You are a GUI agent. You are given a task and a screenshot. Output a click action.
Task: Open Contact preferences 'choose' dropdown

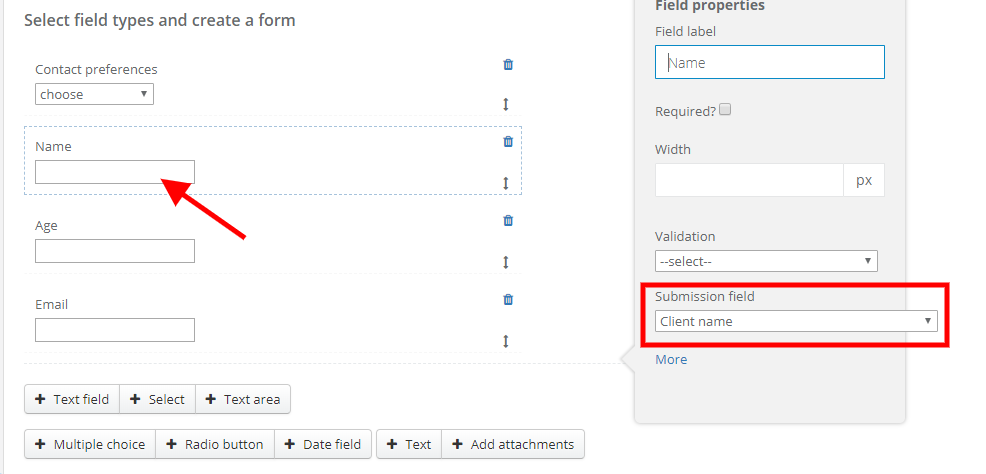tap(94, 94)
